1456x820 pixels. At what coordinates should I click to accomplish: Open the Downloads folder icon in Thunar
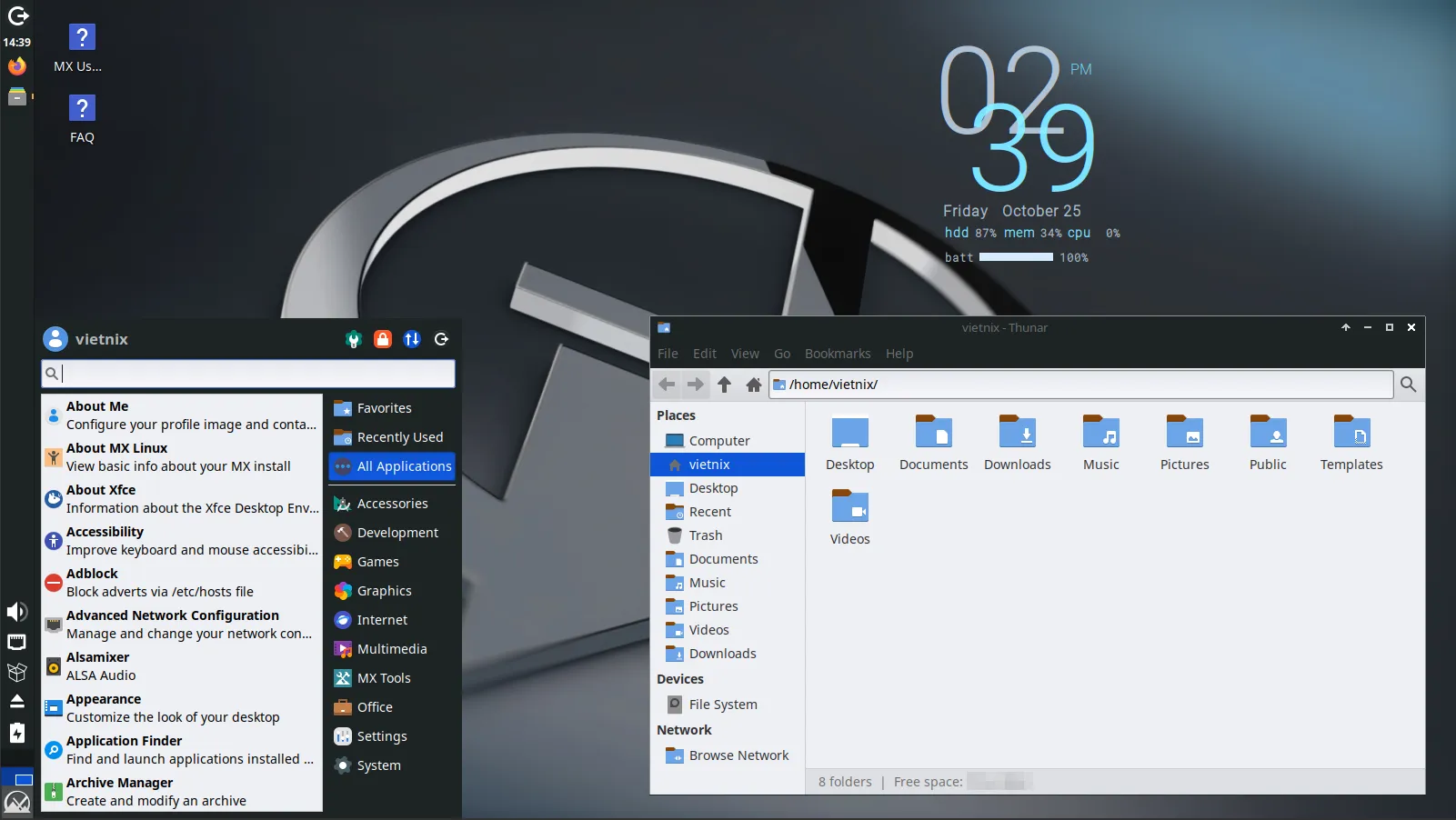(1017, 433)
